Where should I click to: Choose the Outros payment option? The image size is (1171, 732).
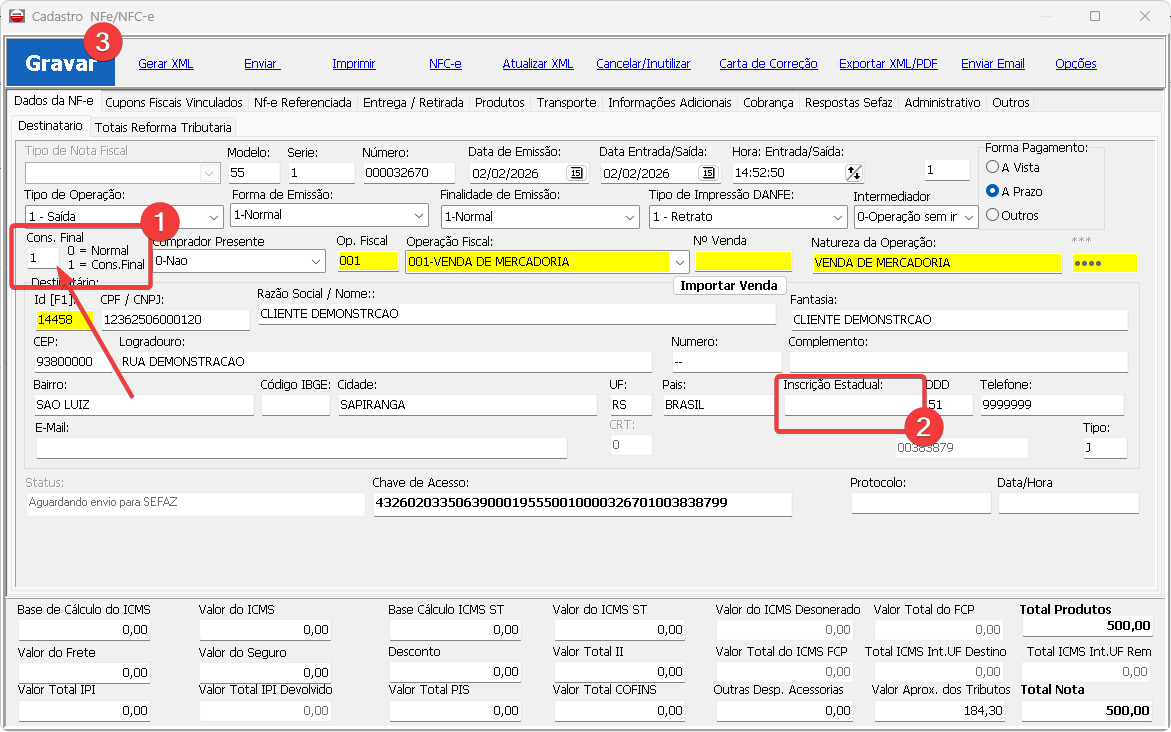[x=993, y=215]
